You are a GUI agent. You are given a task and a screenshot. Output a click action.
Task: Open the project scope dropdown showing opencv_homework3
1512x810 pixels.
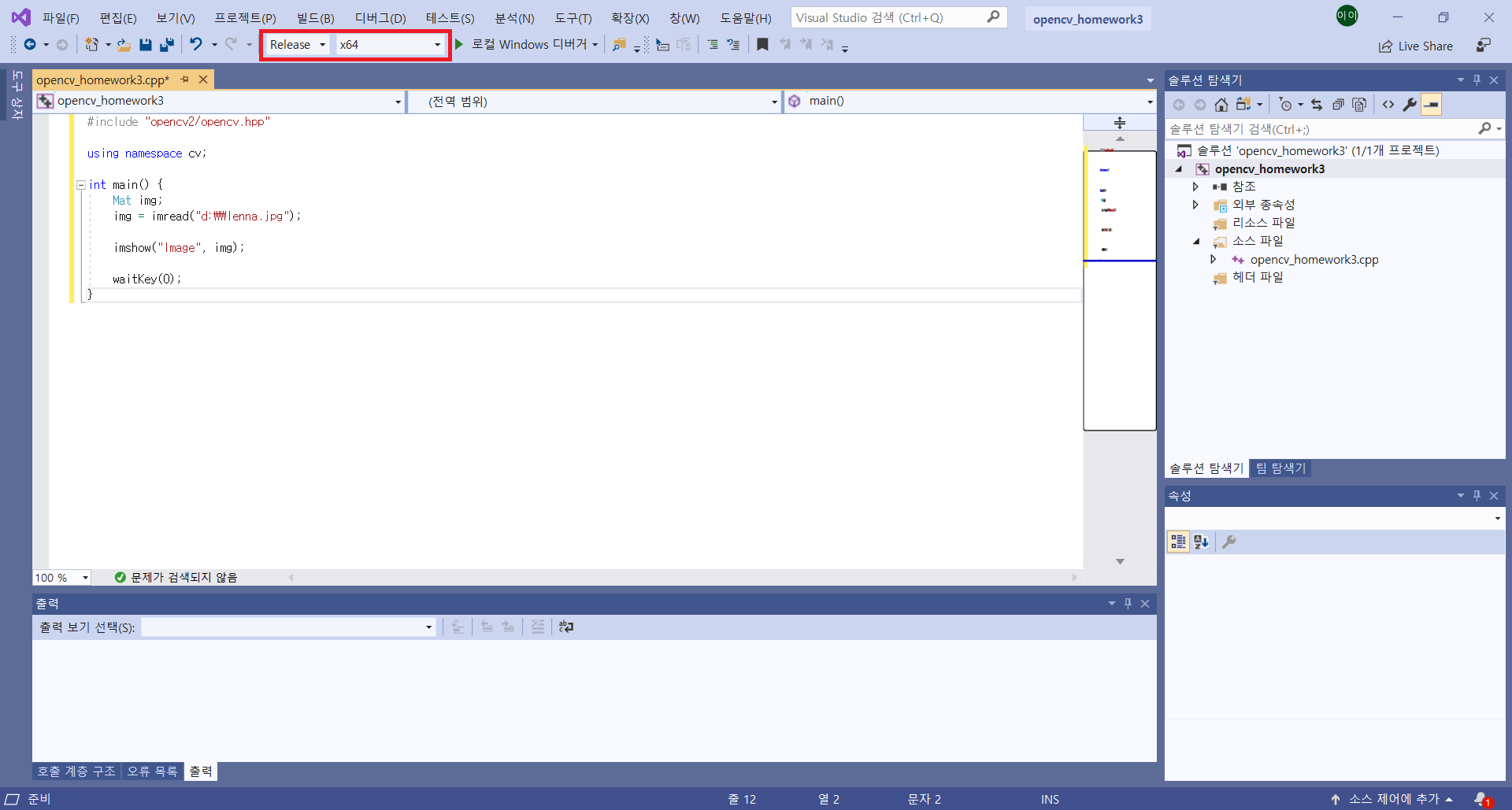point(220,102)
